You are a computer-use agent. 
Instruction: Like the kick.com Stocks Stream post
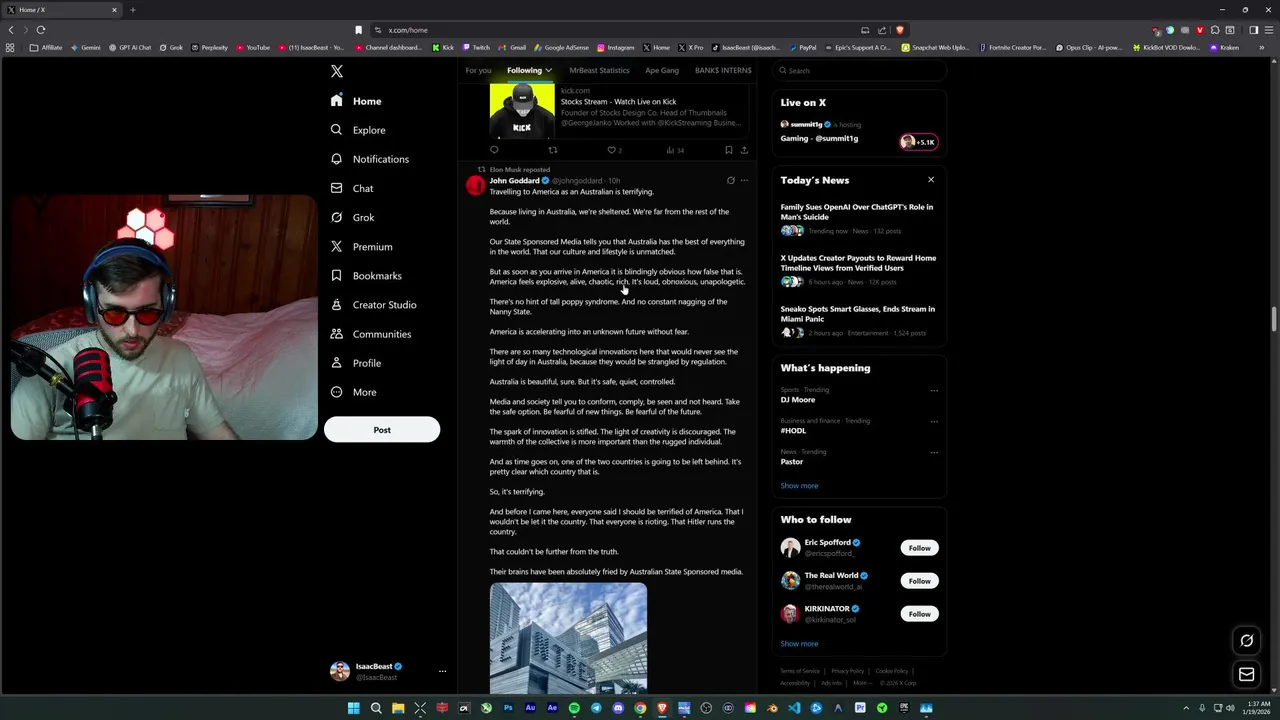click(x=612, y=150)
